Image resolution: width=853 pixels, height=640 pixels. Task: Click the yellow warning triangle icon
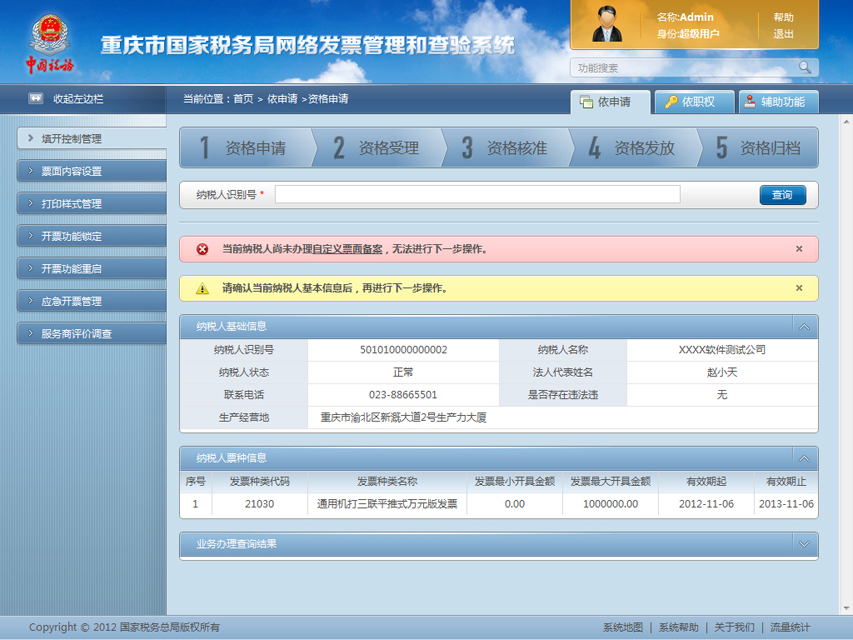coord(202,288)
